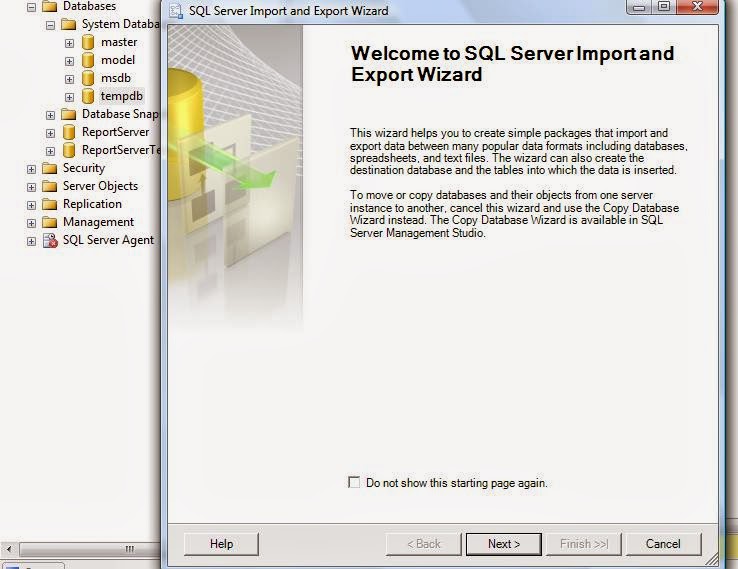Click Object Explorer scrollbar left arrow
738x569 pixels.
pyautogui.click(x=8, y=549)
